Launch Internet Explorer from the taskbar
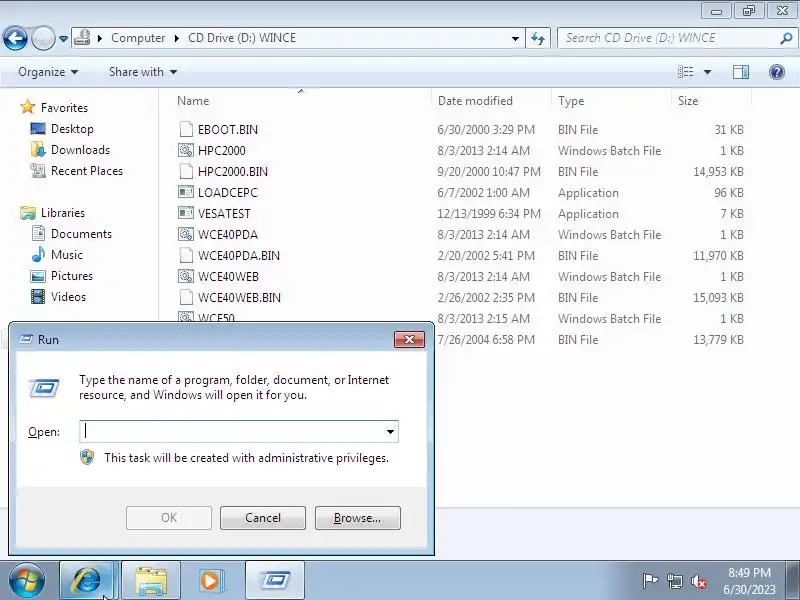 point(87,581)
